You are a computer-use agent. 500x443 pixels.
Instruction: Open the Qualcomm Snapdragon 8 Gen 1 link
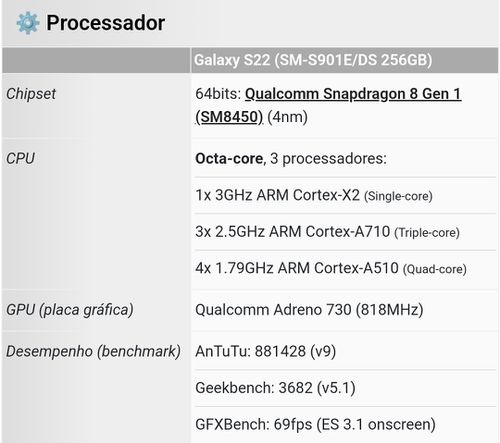[x=353, y=94]
